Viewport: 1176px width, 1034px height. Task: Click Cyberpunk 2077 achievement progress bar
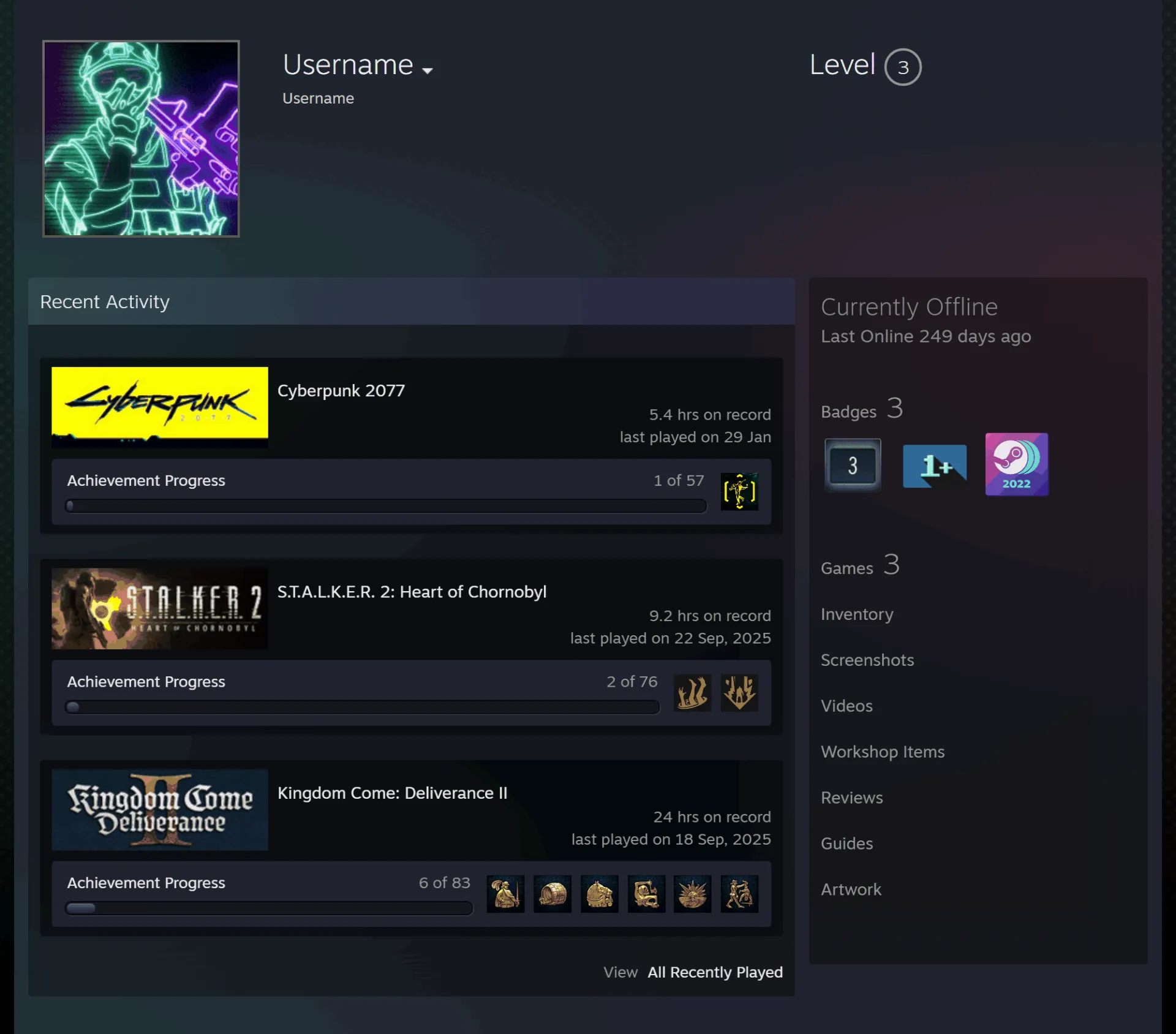(386, 506)
